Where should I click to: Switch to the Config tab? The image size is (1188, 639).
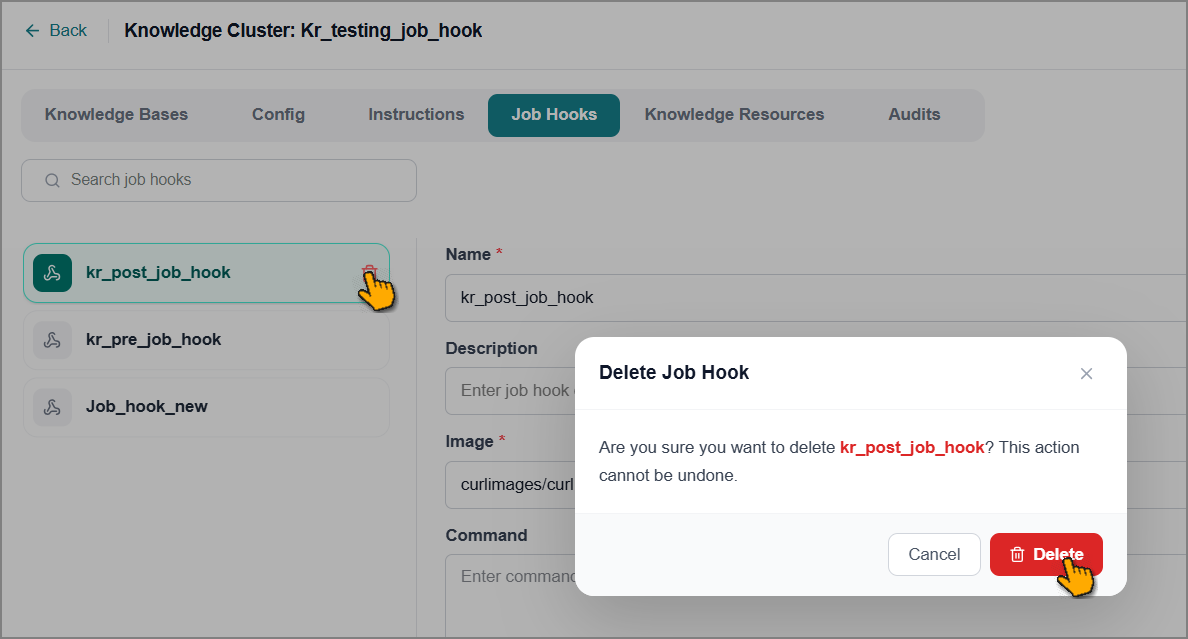point(278,114)
